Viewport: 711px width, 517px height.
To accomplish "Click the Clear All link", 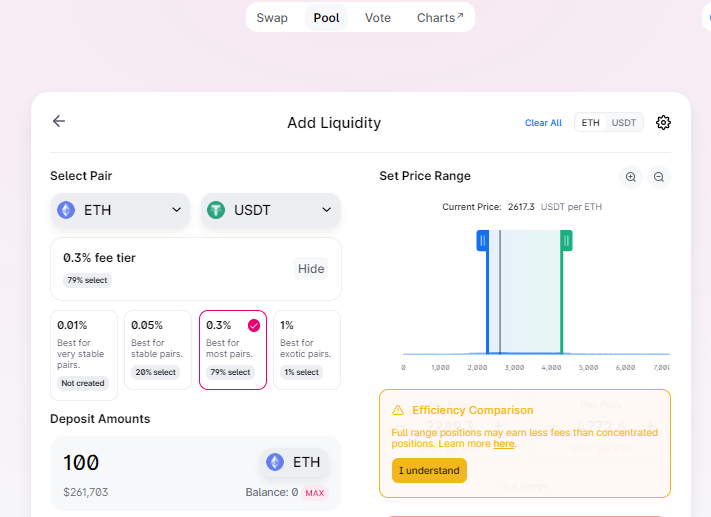I will click(x=543, y=123).
